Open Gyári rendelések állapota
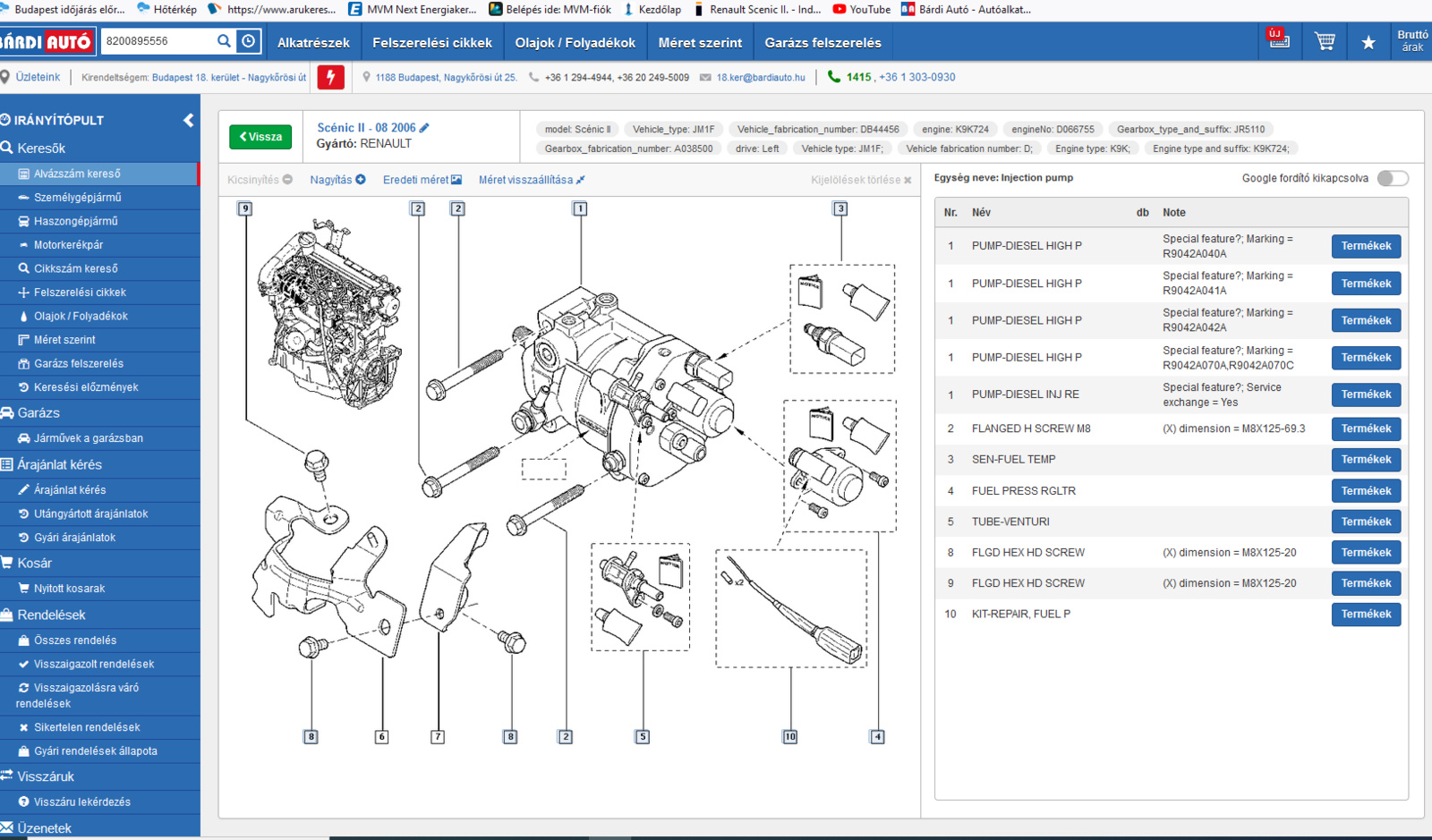Screen dimensions: 1432x840 tap(99, 751)
